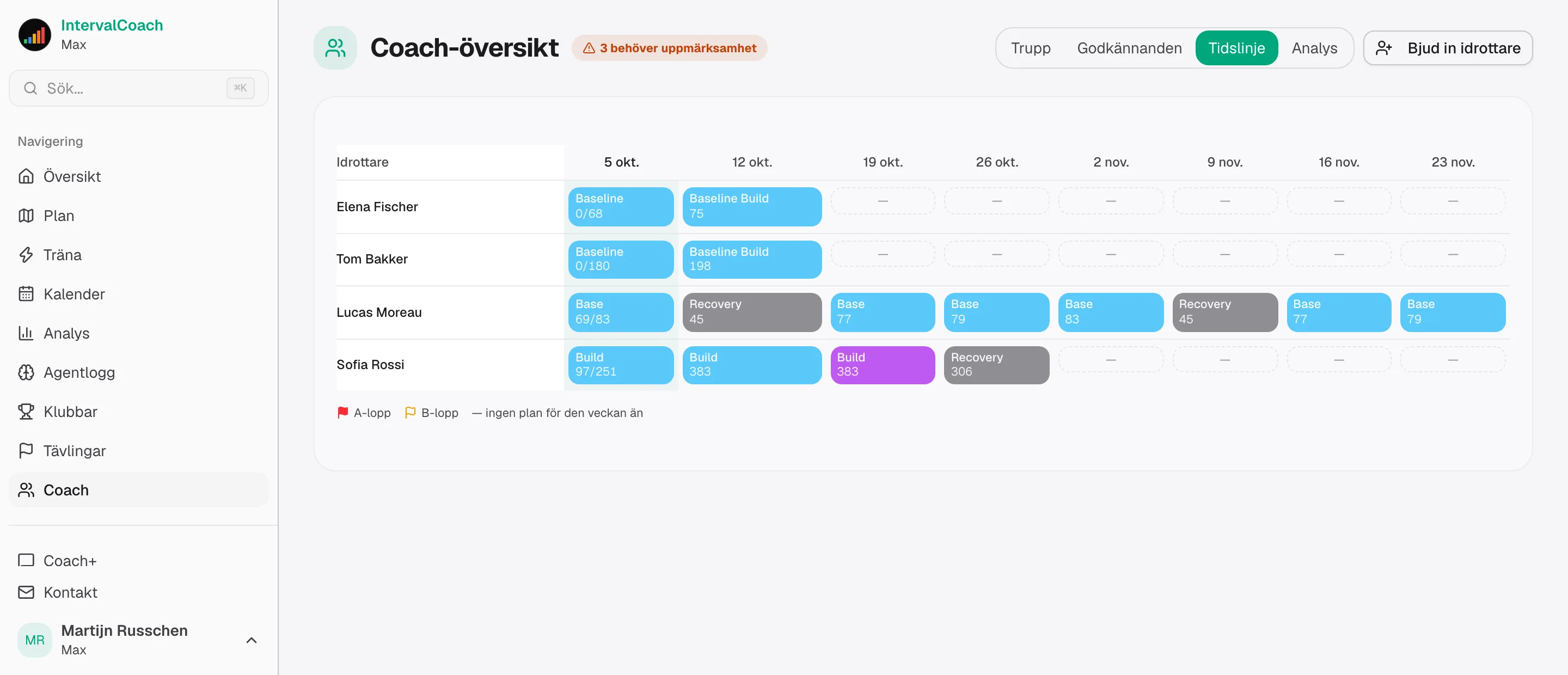Open Analys via its bar chart sidebar icon
Viewport: 1568px width, 675px height.
(x=26, y=333)
